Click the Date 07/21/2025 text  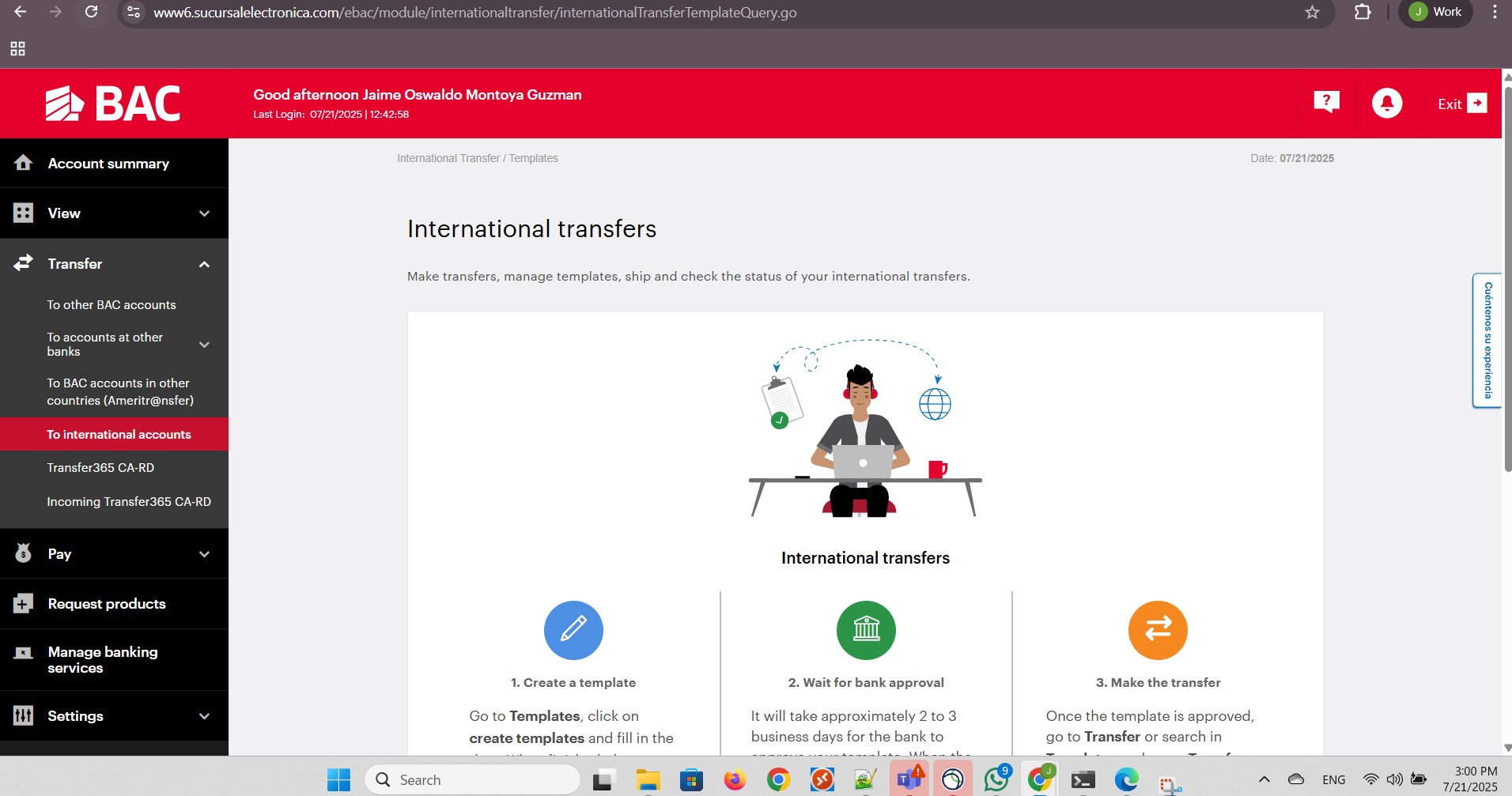(1292, 158)
